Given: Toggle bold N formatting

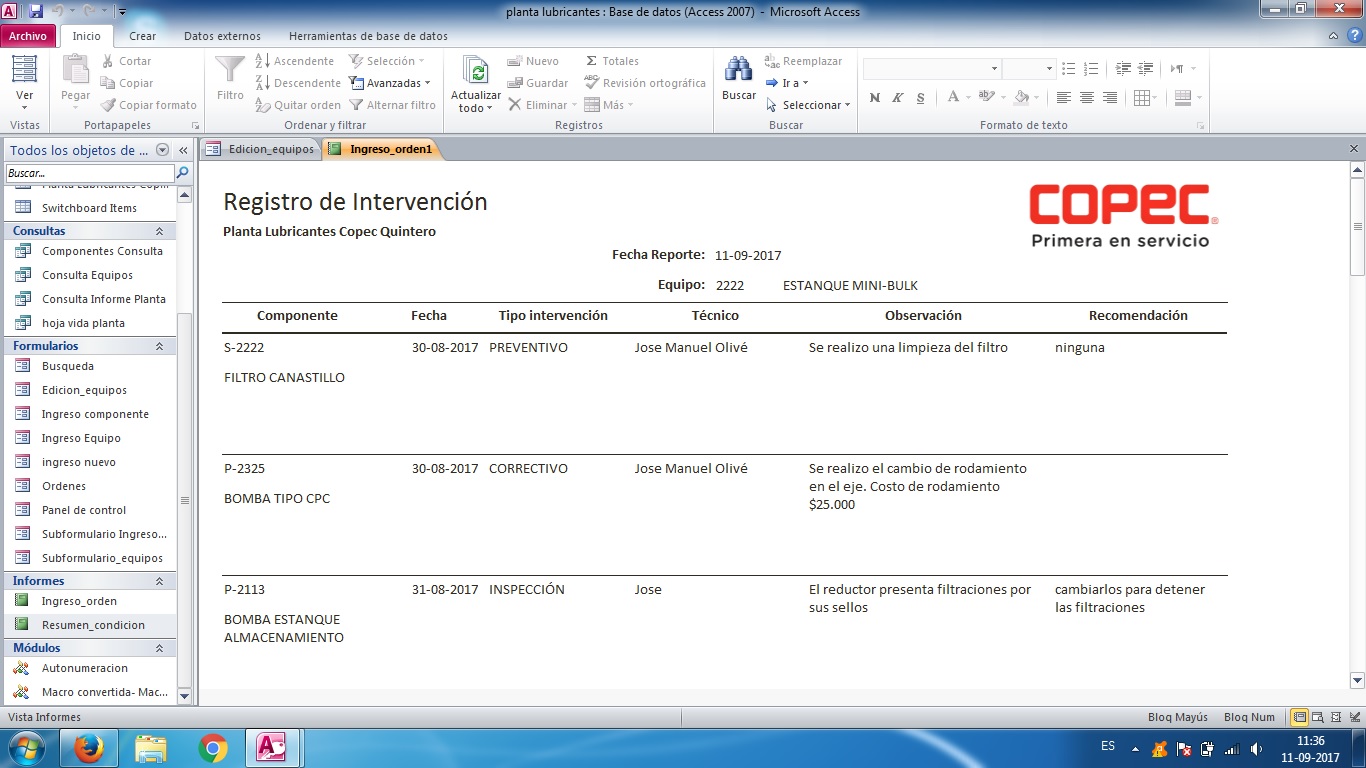Looking at the screenshot, I should tap(875, 97).
